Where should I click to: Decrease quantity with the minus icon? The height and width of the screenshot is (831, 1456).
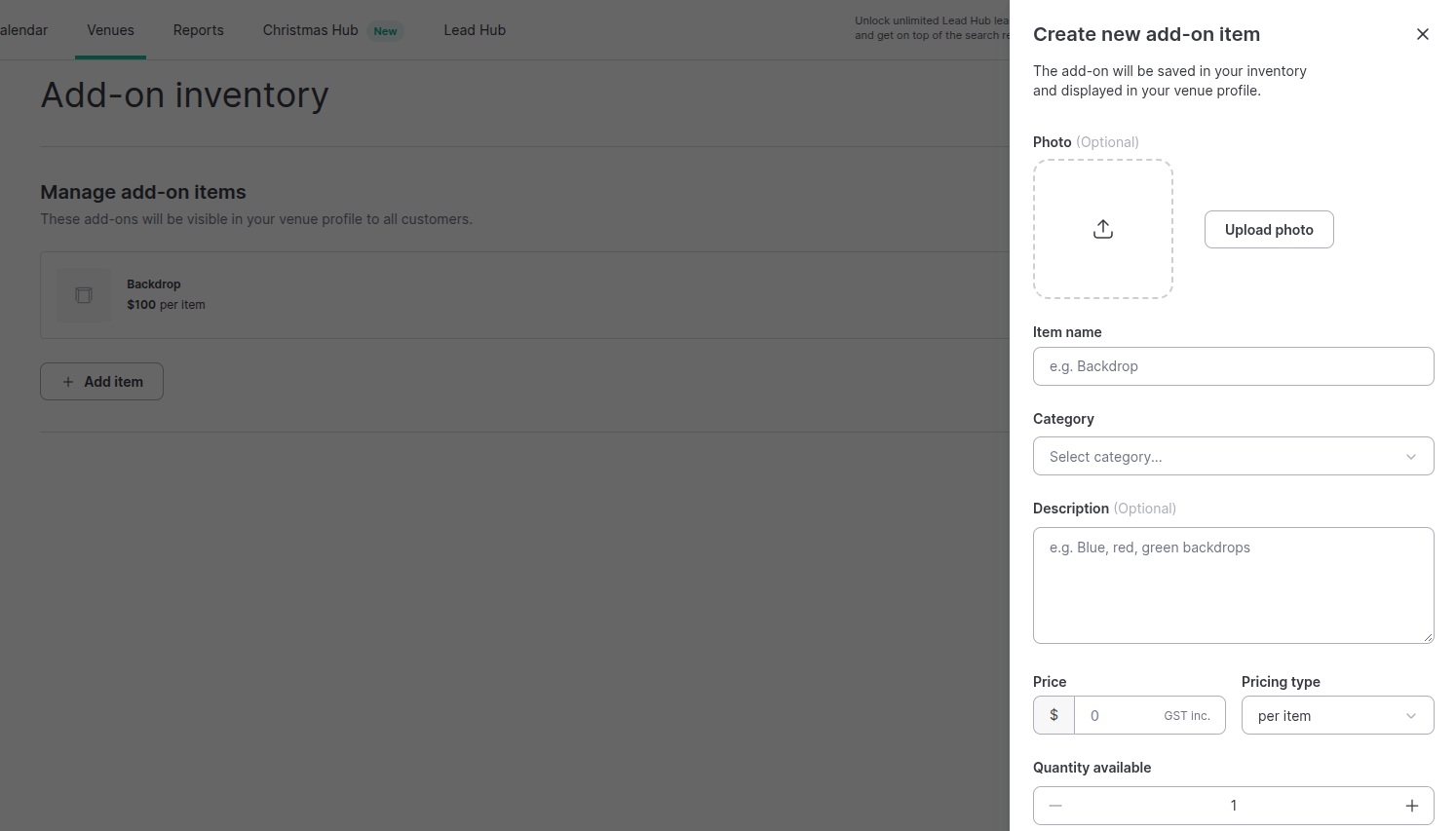point(1055,806)
